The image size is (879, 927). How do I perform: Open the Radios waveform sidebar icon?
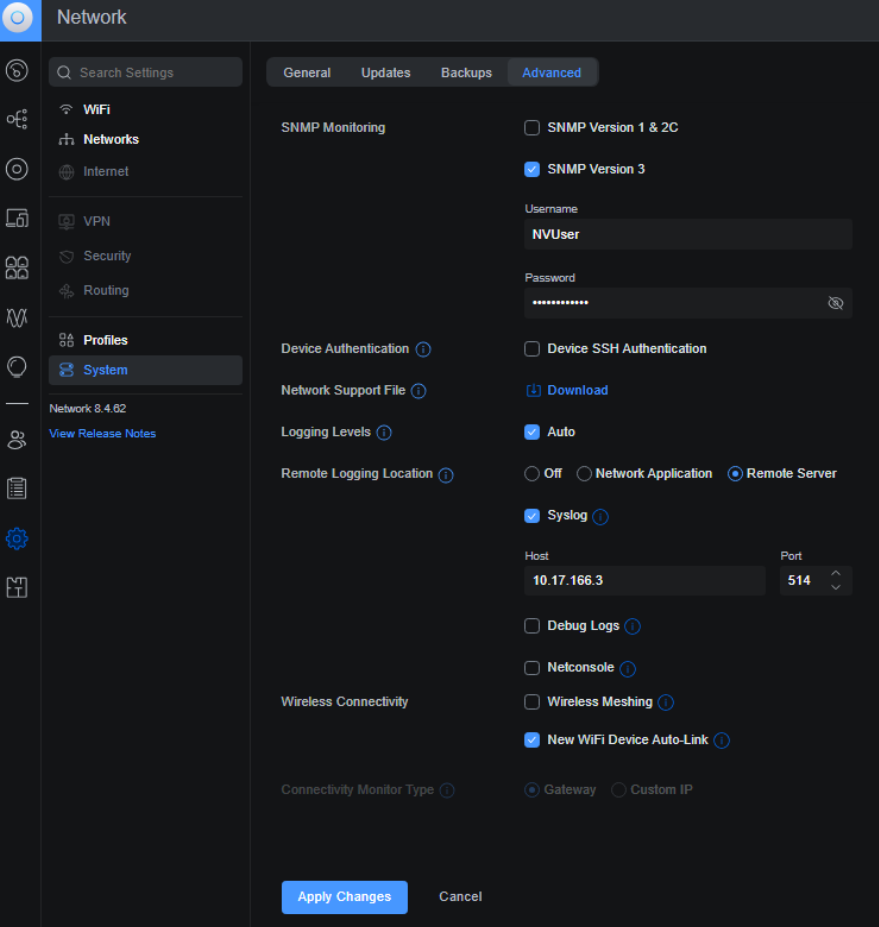pos(17,317)
